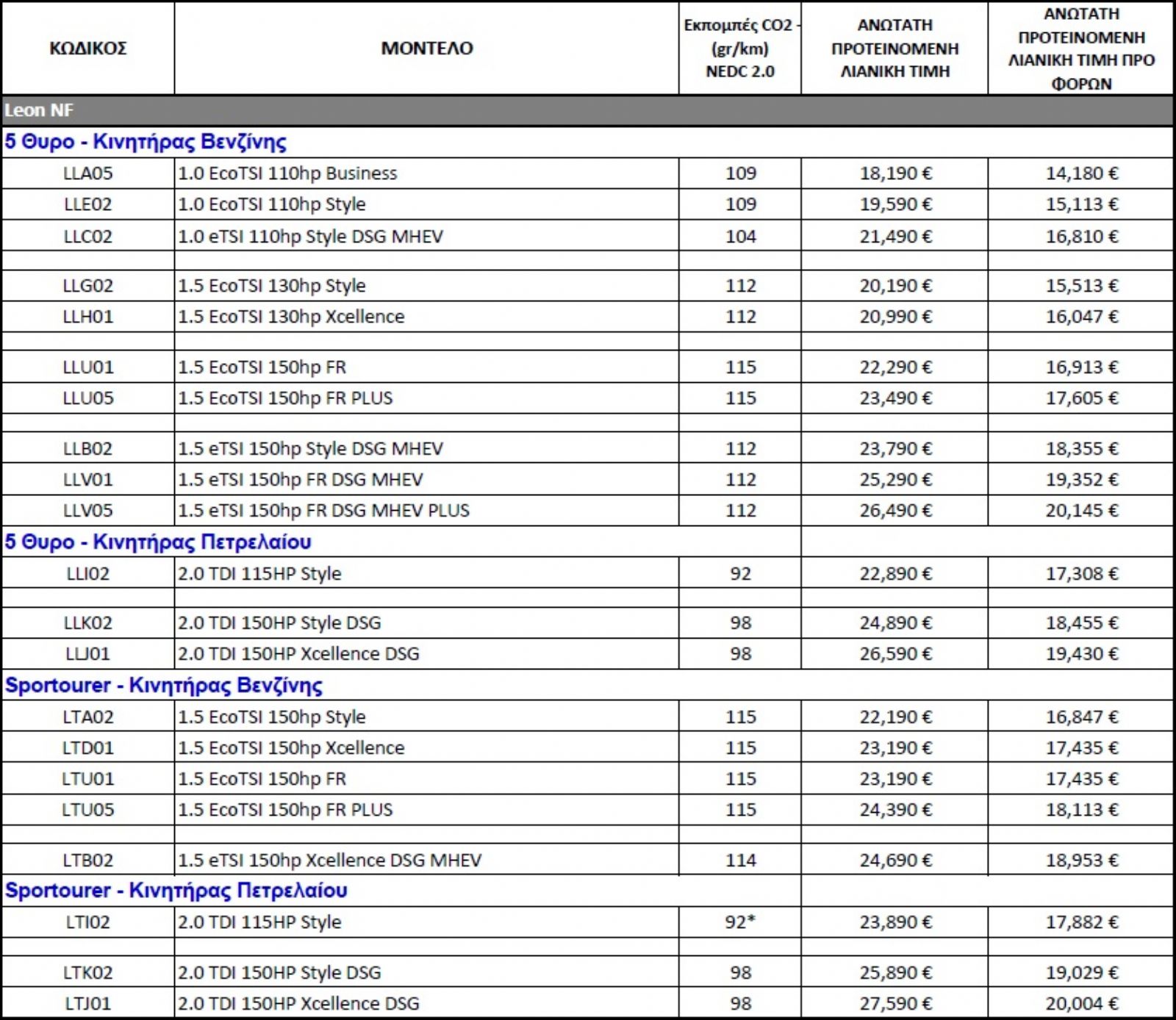The image size is (1176, 1020).
Task: Click the ΚΩΔΙΚΟΣ column header
Action: [87, 49]
